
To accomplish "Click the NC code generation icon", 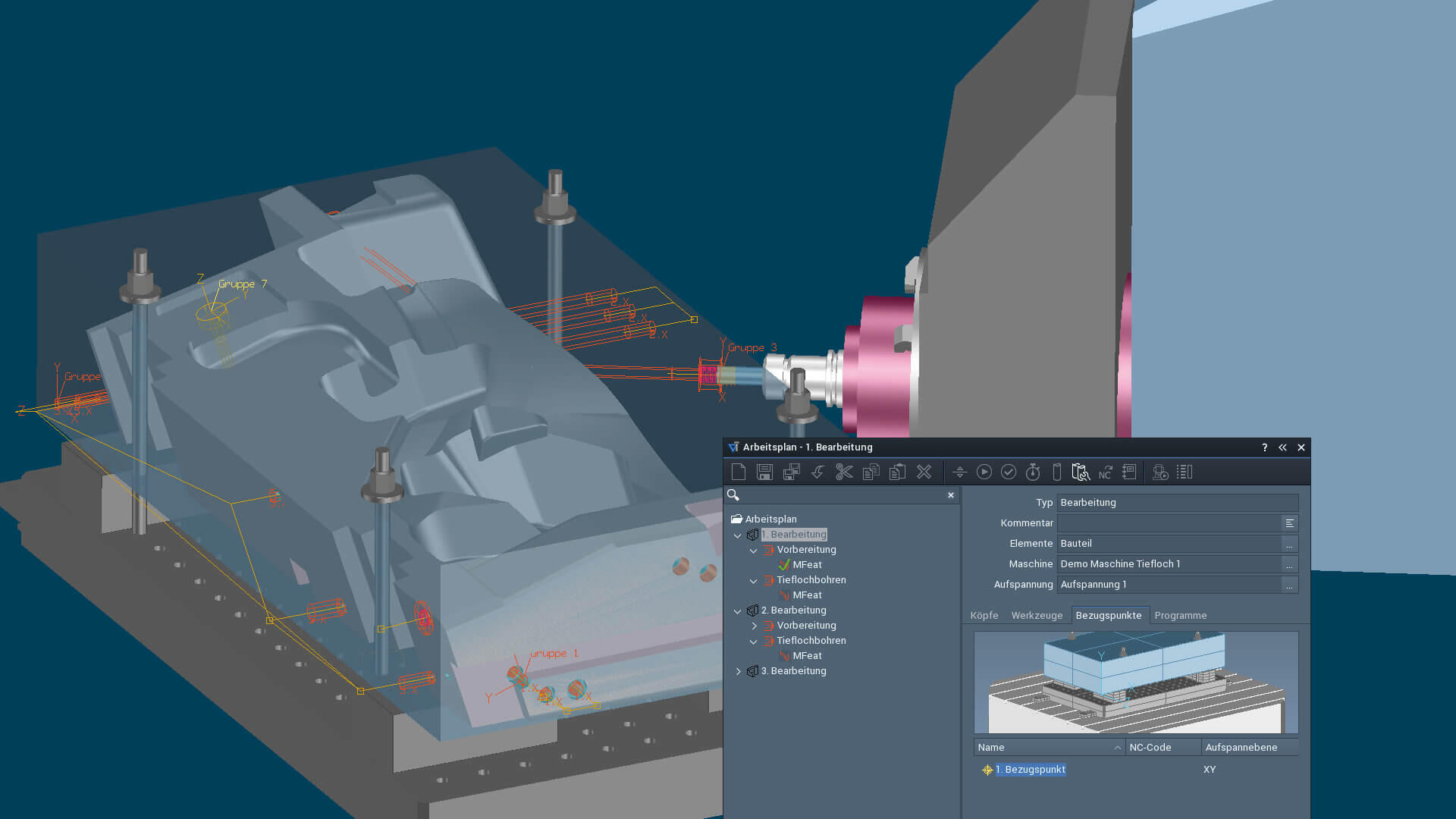I will pyautogui.click(x=1106, y=472).
